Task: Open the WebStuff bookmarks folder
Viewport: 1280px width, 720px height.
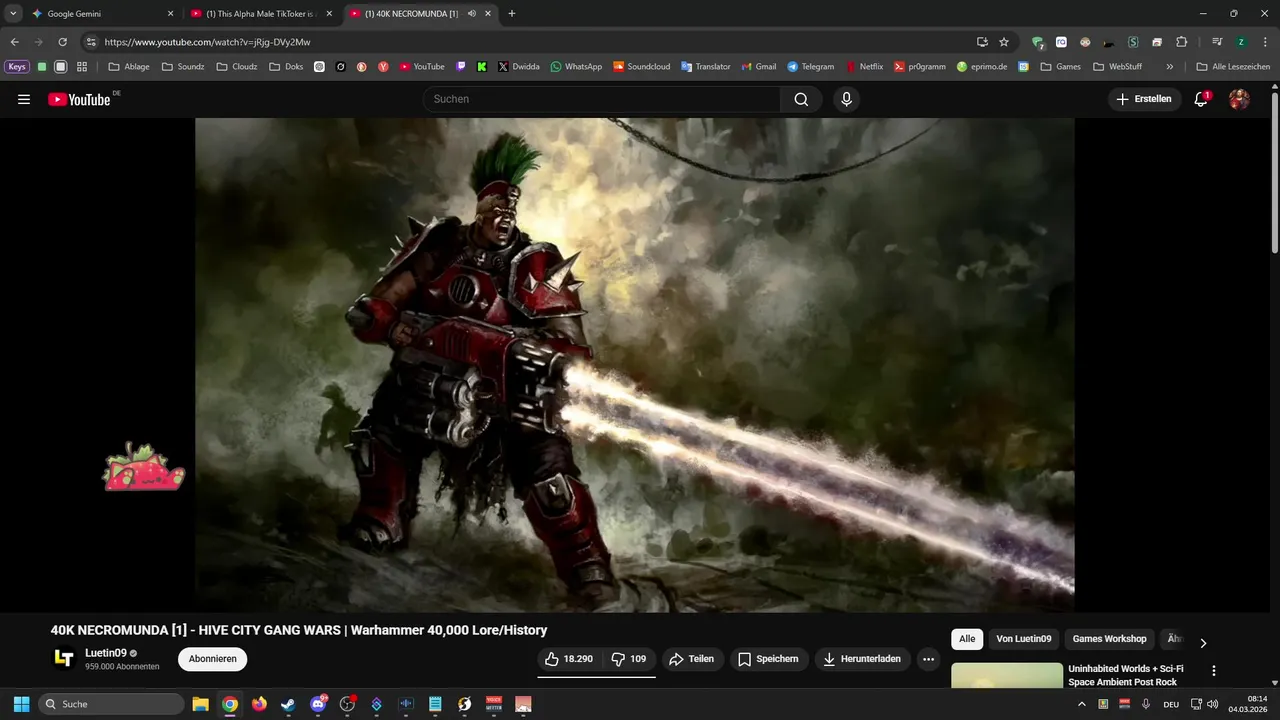Action: point(1117,67)
